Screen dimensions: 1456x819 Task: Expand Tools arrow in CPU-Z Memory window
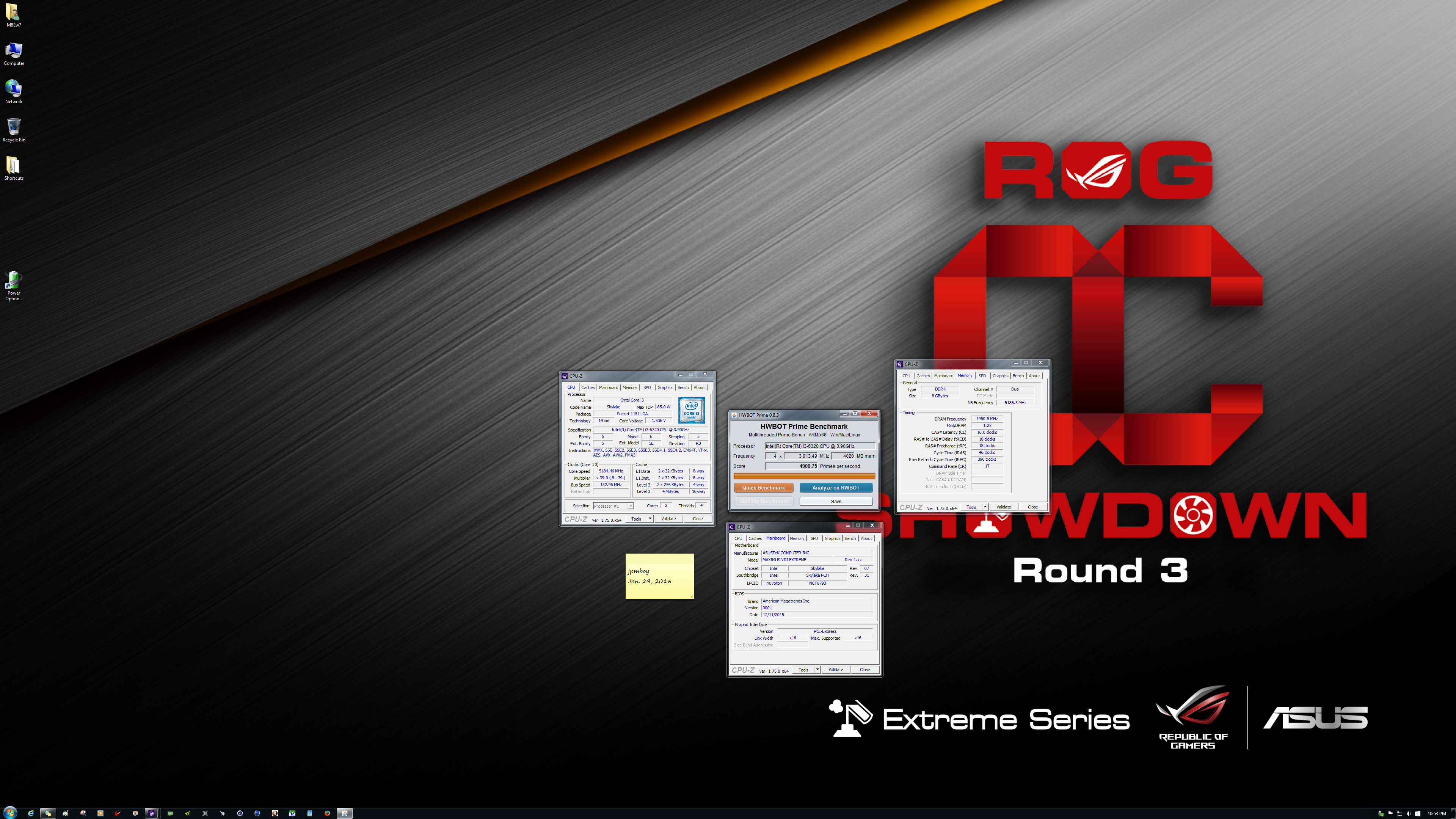tap(985, 507)
